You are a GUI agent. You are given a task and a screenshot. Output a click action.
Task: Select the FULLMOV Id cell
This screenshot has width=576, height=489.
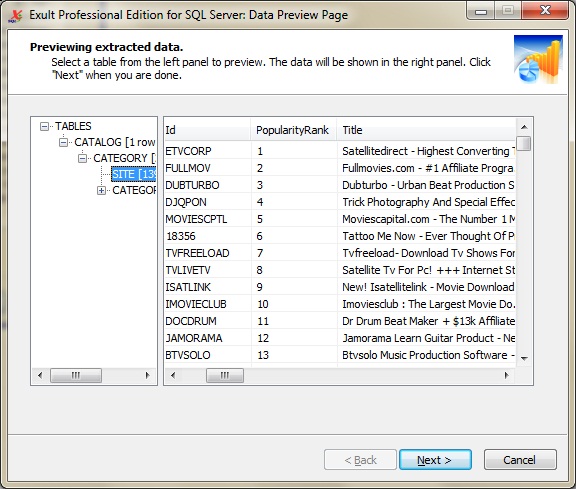(208, 168)
